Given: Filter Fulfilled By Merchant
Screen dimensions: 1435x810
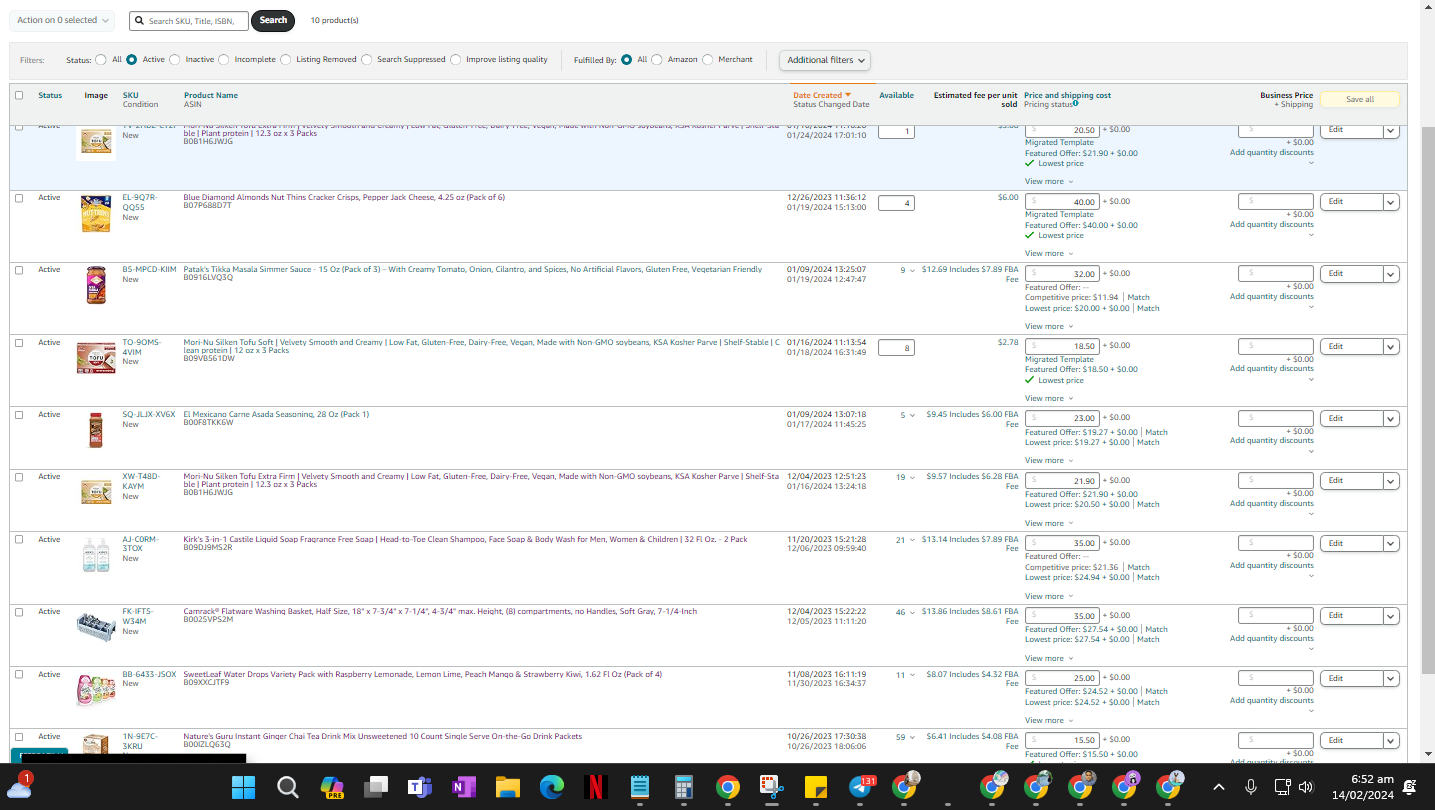Looking at the screenshot, I should [708, 60].
